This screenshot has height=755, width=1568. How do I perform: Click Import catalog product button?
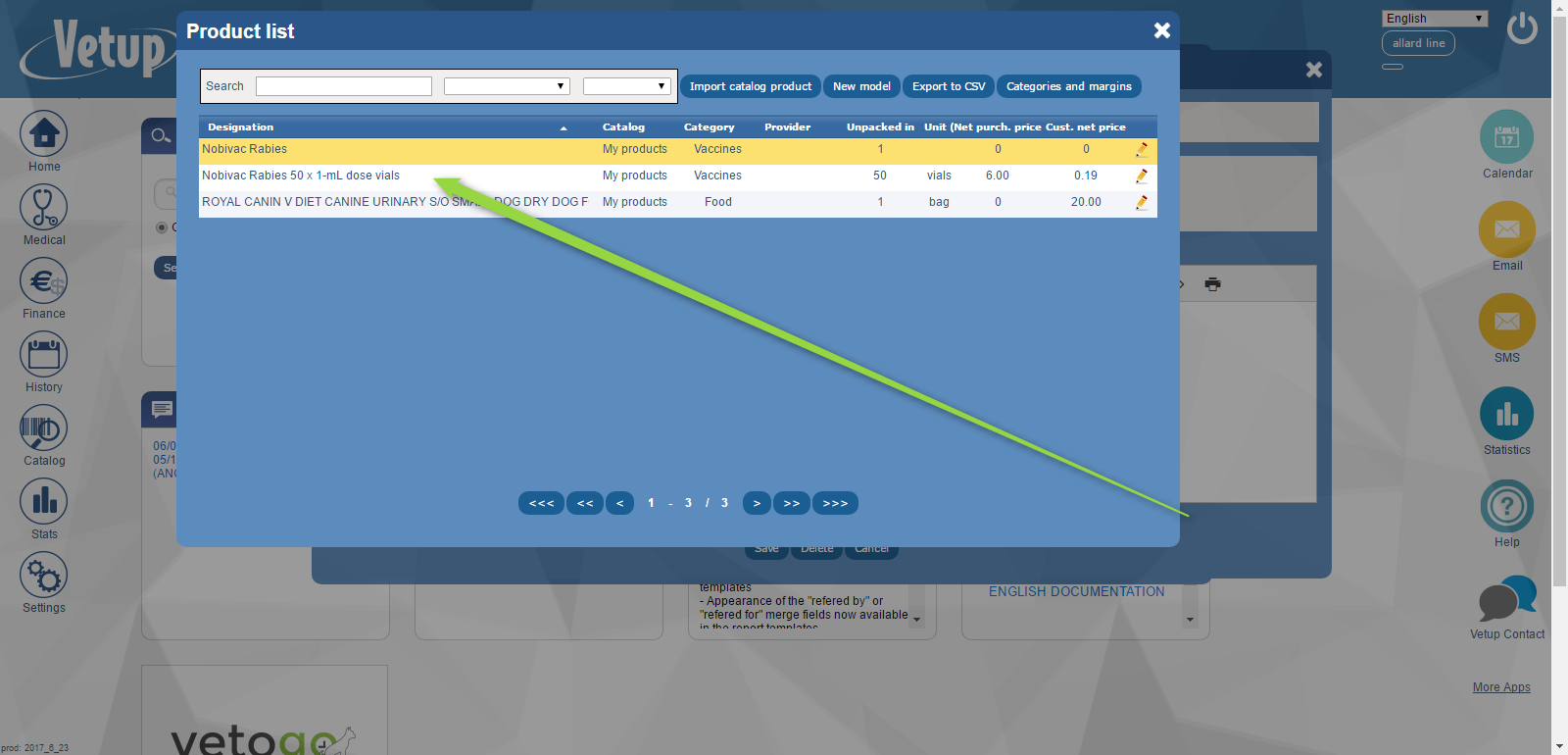pyautogui.click(x=751, y=86)
